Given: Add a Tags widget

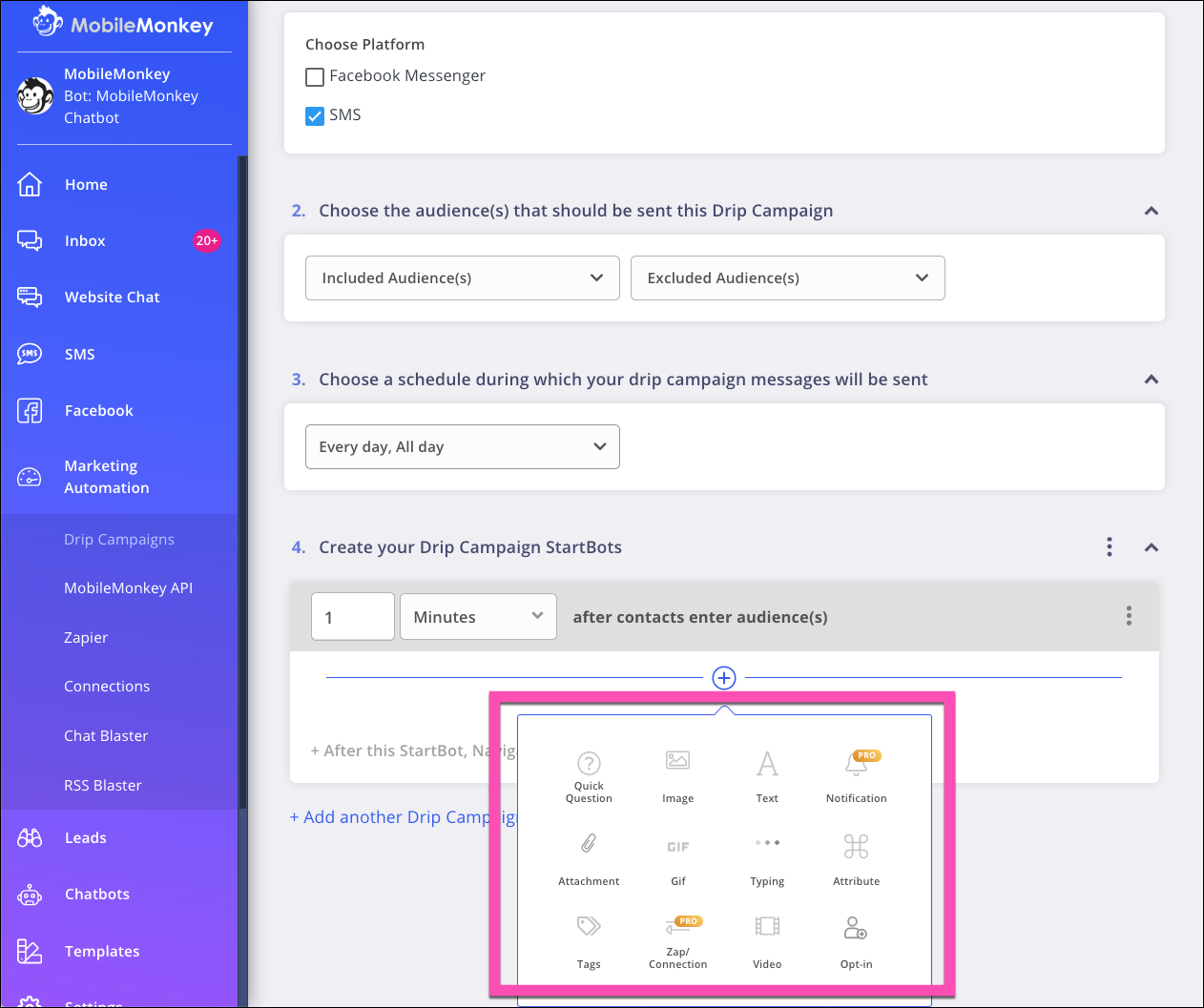Looking at the screenshot, I should click(x=589, y=943).
